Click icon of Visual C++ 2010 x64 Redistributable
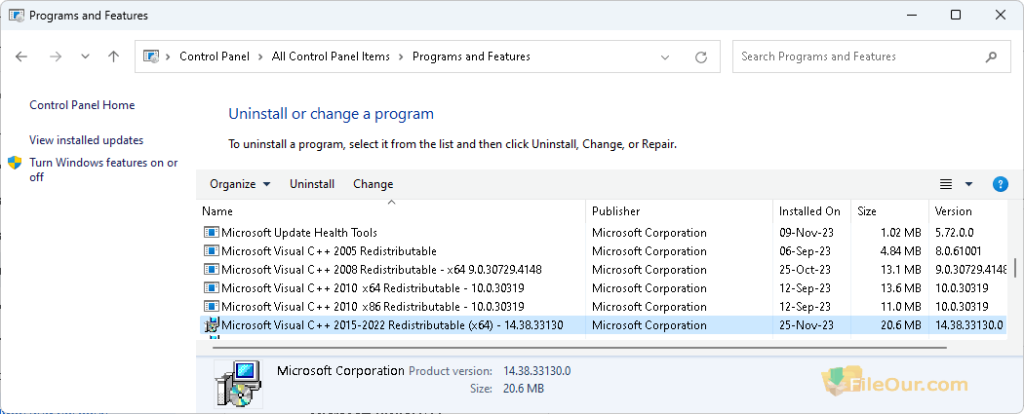This screenshot has width=1024, height=414. coord(211,288)
